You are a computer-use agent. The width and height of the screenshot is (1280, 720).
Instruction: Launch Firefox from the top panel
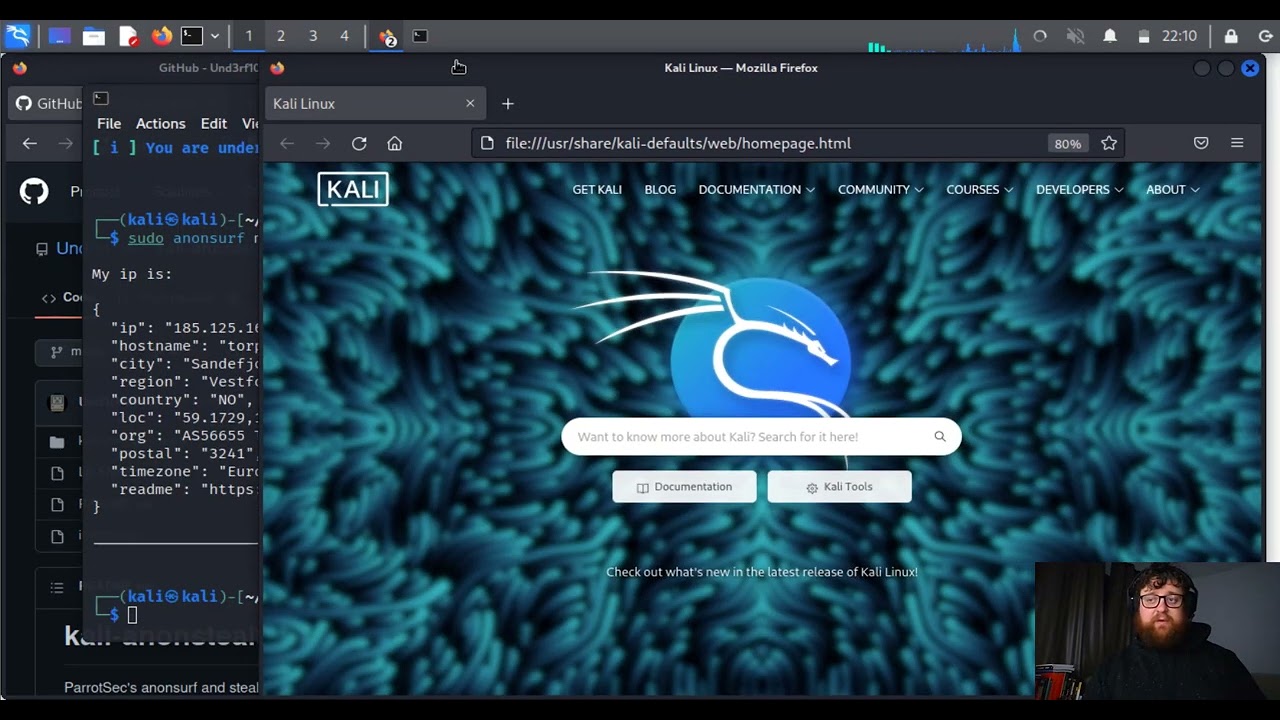point(162,36)
